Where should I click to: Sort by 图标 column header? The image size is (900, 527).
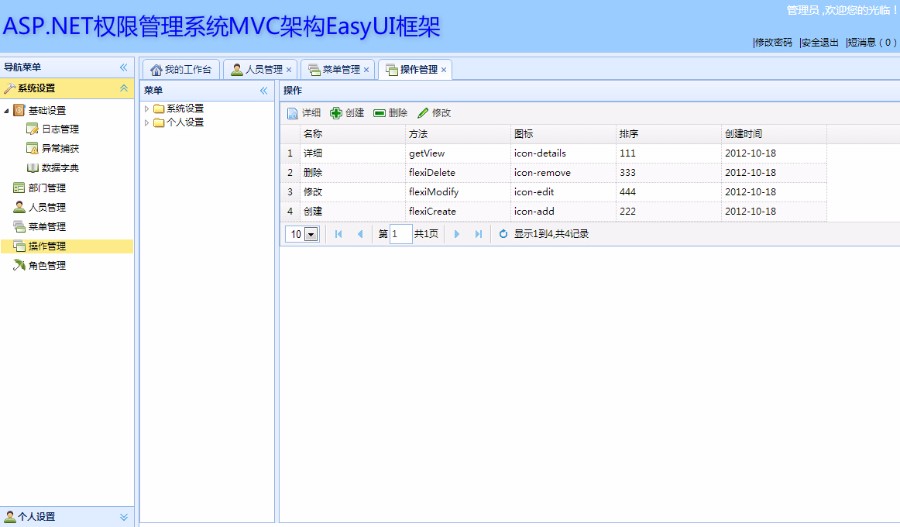pyautogui.click(x=564, y=134)
